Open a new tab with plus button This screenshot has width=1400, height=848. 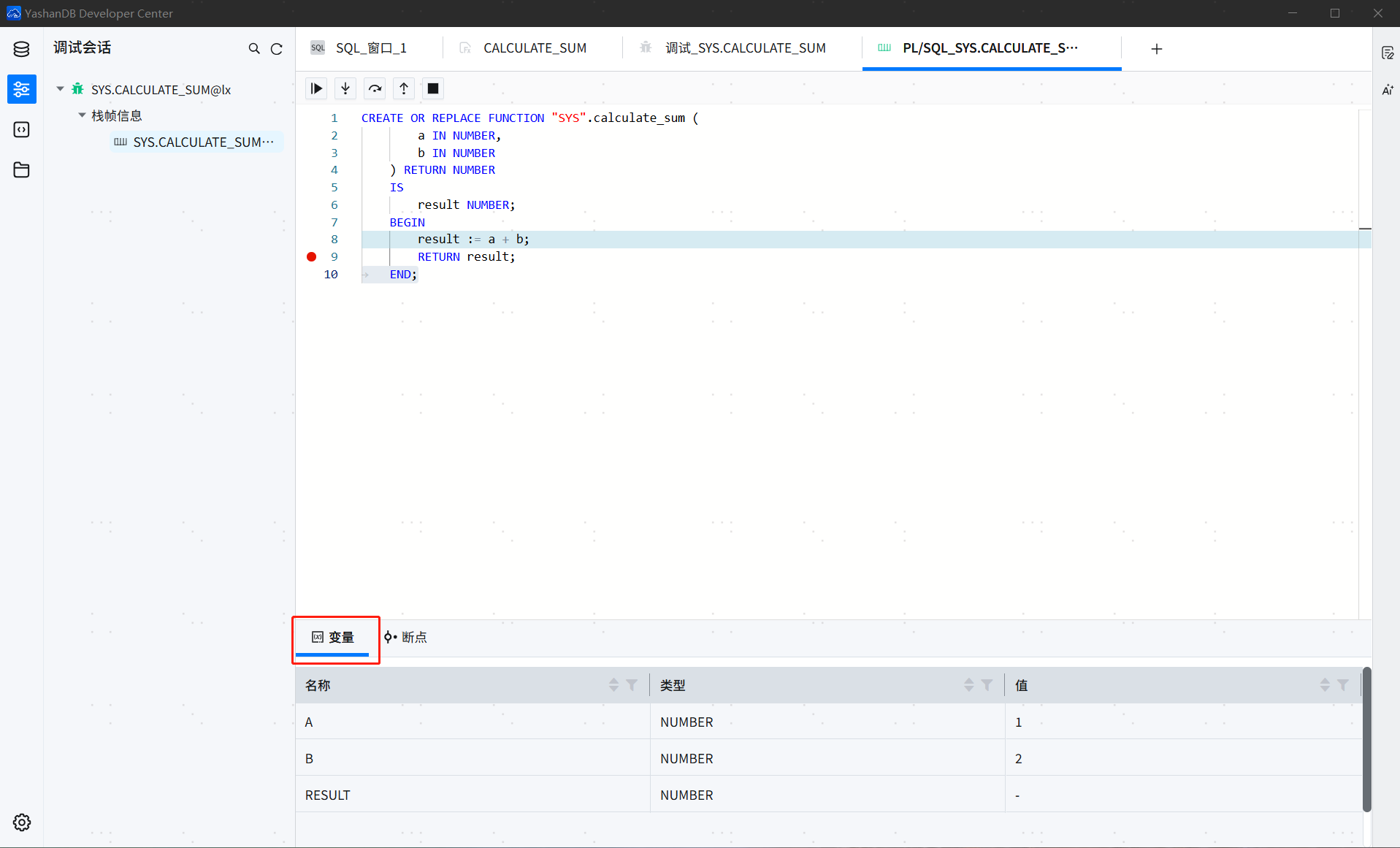coord(1156,49)
